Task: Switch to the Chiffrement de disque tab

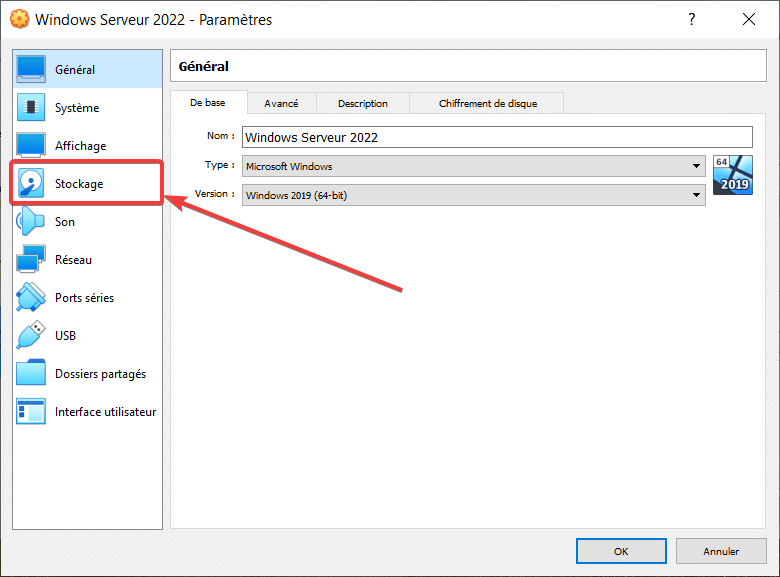Action: tap(488, 103)
